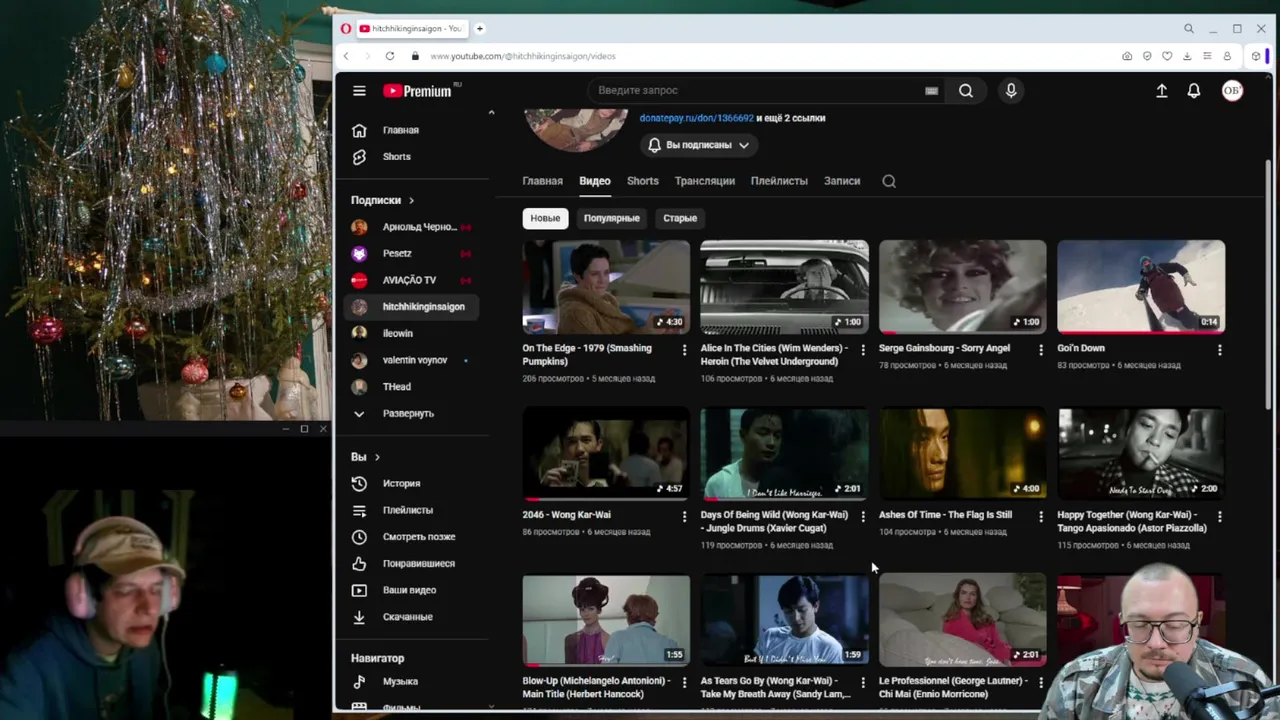Open «Скачанные» downloads in sidebar
Screen dimensions: 1280x720
pos(412,617)
